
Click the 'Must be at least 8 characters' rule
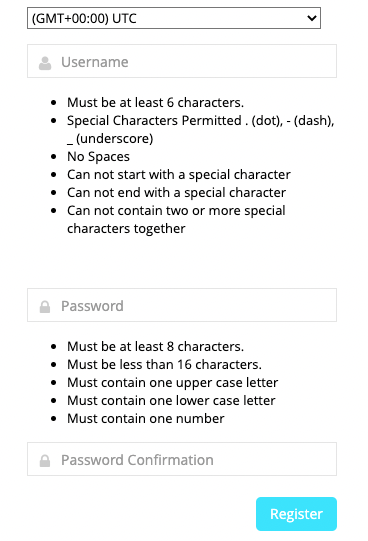click(156, 346)
